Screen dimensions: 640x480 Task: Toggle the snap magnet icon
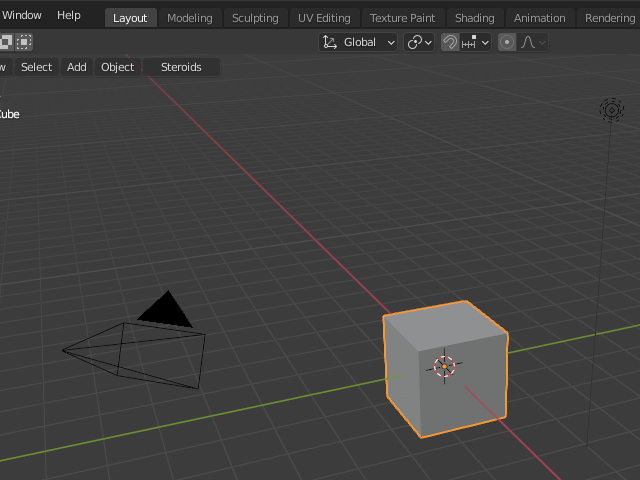(x=450, y=42)
